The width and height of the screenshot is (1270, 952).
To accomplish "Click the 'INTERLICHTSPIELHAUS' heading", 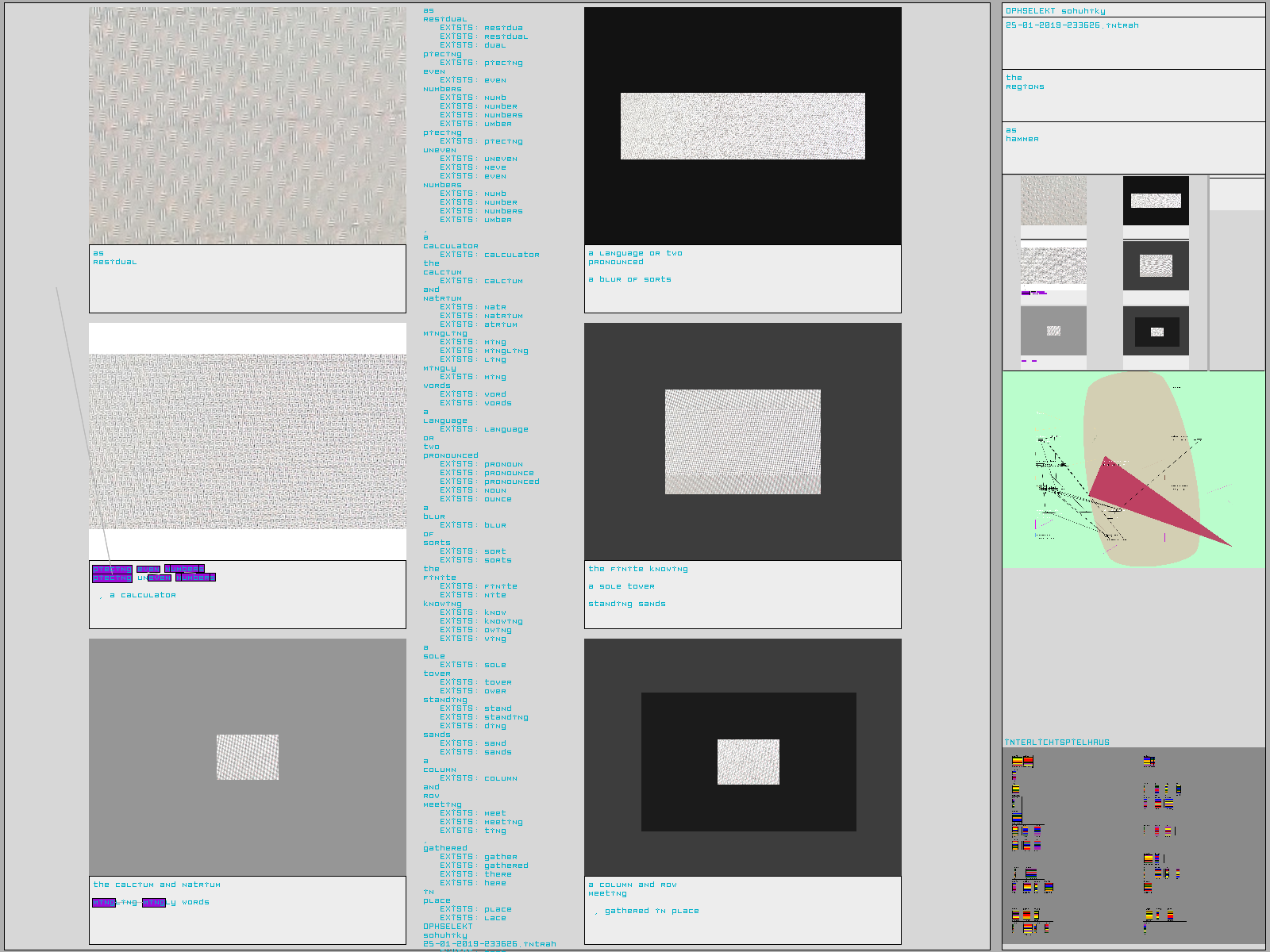I will pos(1056,743).
